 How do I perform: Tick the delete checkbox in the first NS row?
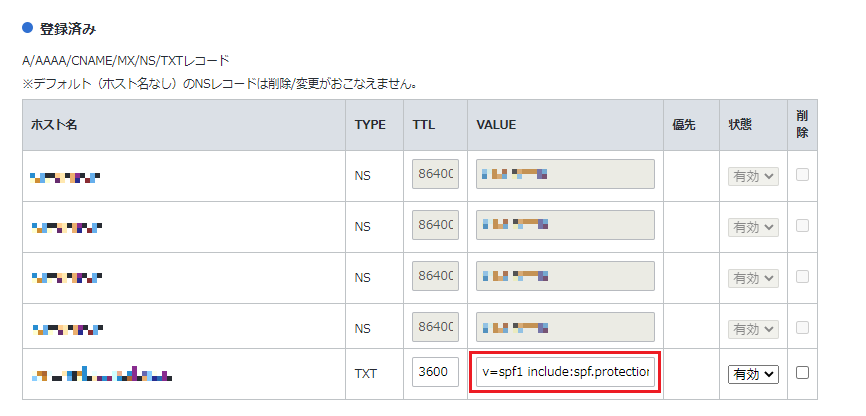(x=802, y=175)
